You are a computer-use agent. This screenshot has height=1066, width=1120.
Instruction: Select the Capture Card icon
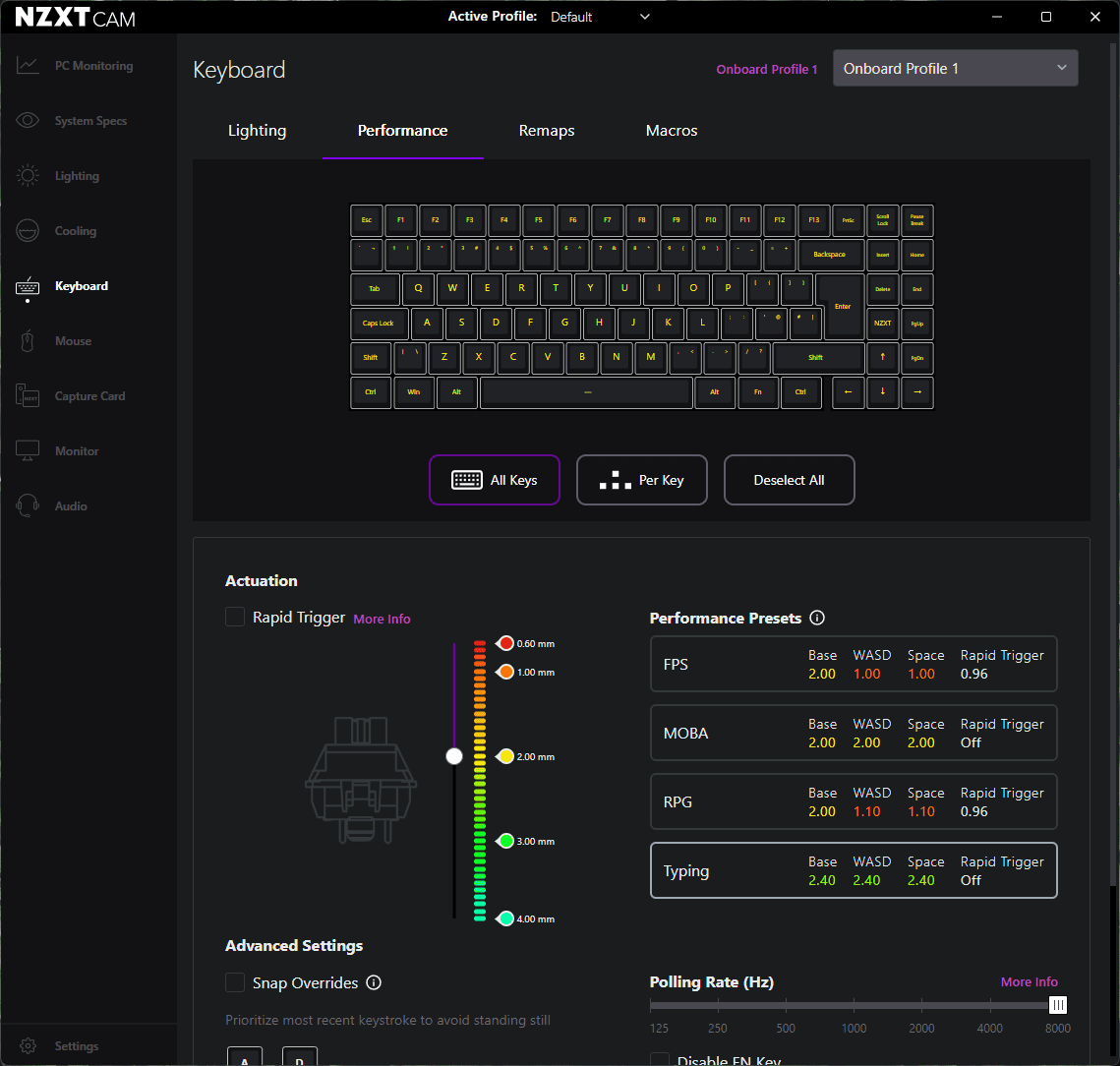coord(28,396)
